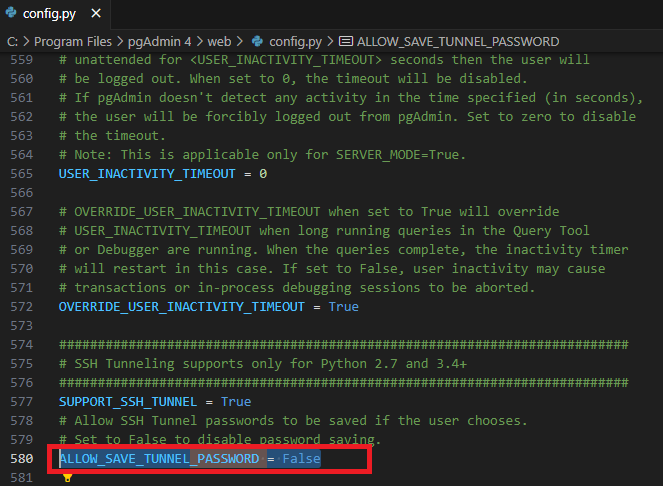Click the highlighted ALLOW_SAVE_TUNNEL_PASSWORD variable name
Image resolution: width=663 pixels, height=486 pixels.
[x=160, y=458]
